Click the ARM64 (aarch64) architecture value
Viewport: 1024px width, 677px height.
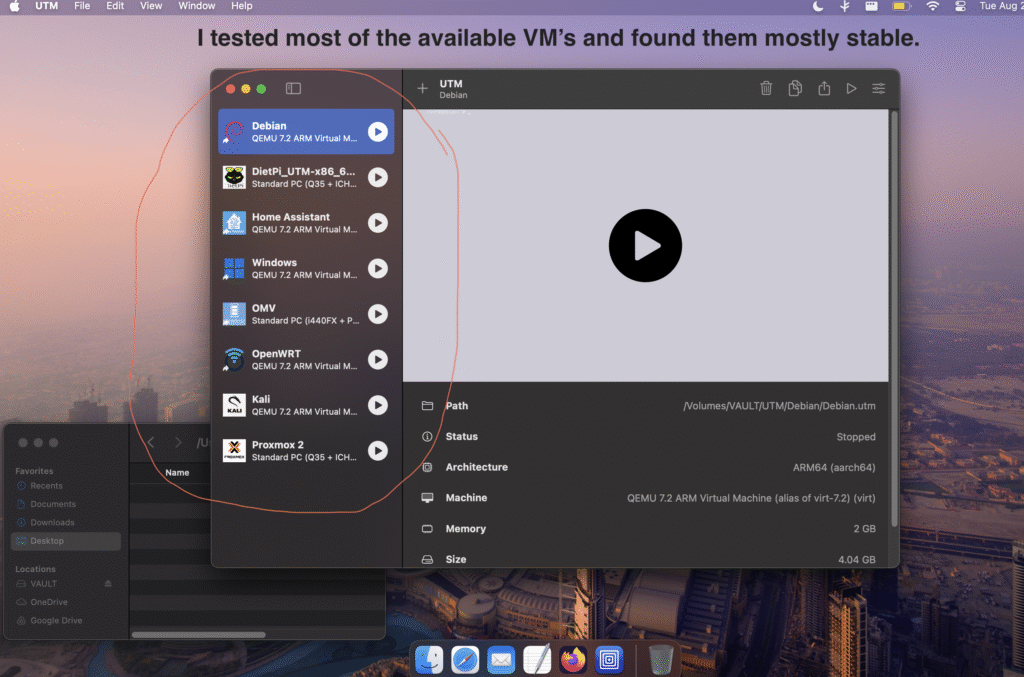tap(834, 467)
